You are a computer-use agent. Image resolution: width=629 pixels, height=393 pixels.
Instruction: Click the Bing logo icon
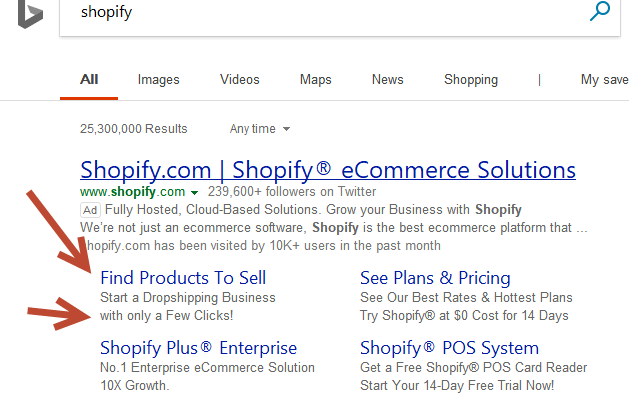coord(30,14)
